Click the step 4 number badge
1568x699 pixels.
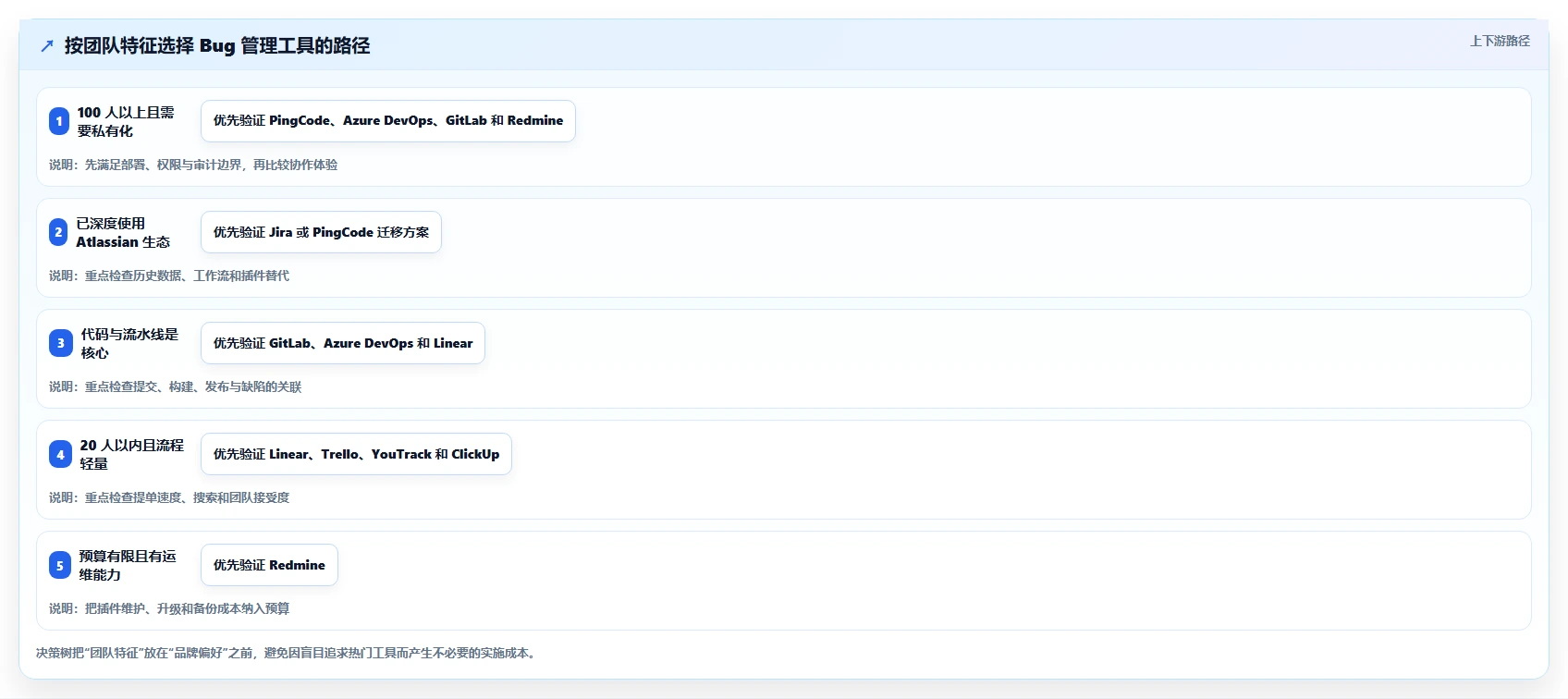click(60, 454)
